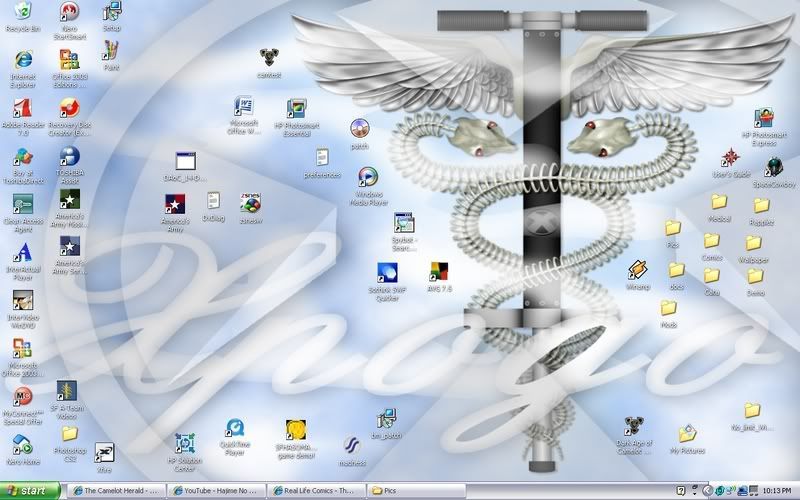Open InterActual Player shortcut
Viewport: 800px width, 500px height.
coord(22,253)
